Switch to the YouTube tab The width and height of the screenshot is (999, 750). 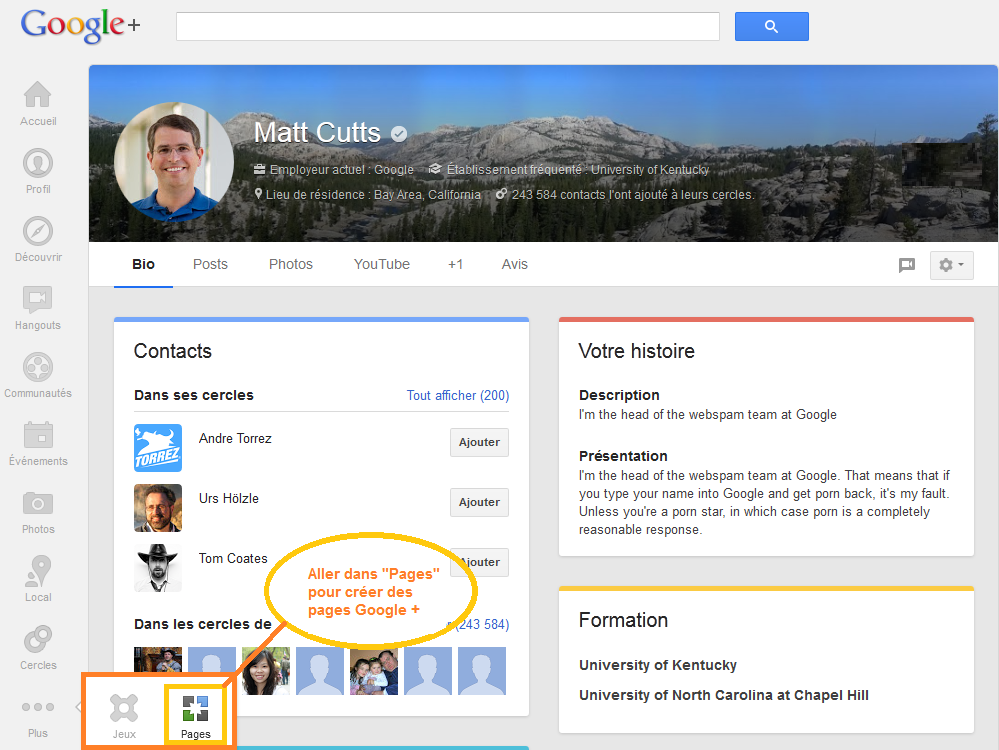(x=381, y=264)
